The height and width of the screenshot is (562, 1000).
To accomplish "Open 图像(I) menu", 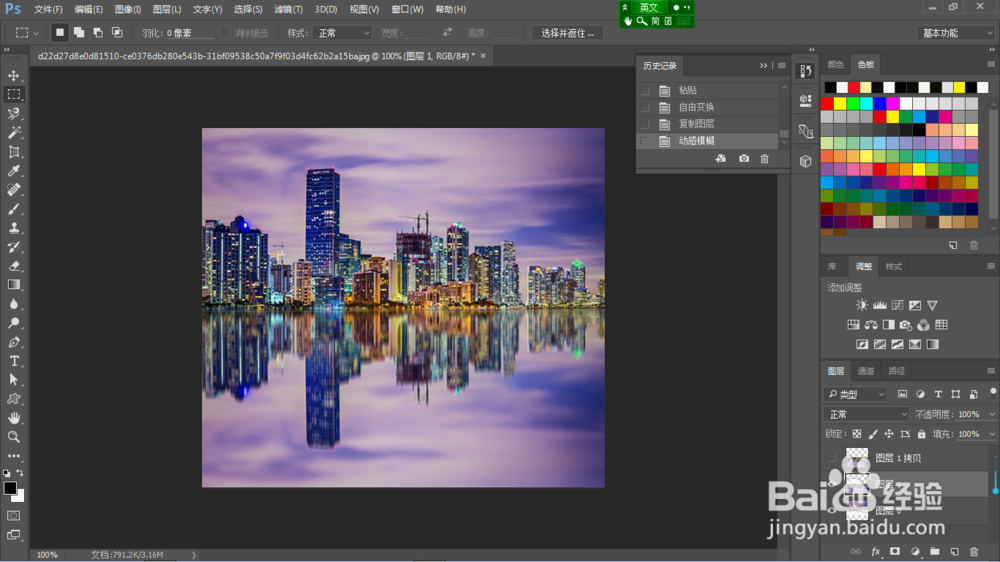I will [128, 10].
